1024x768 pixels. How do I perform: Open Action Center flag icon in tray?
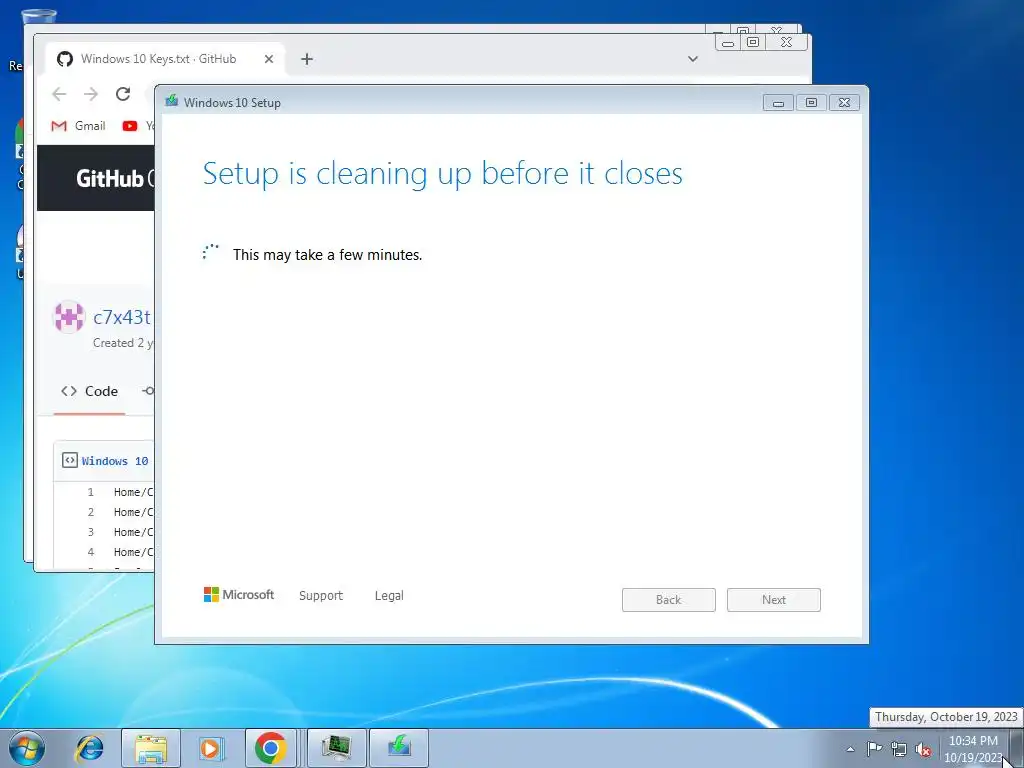click(x=874, y=749)
